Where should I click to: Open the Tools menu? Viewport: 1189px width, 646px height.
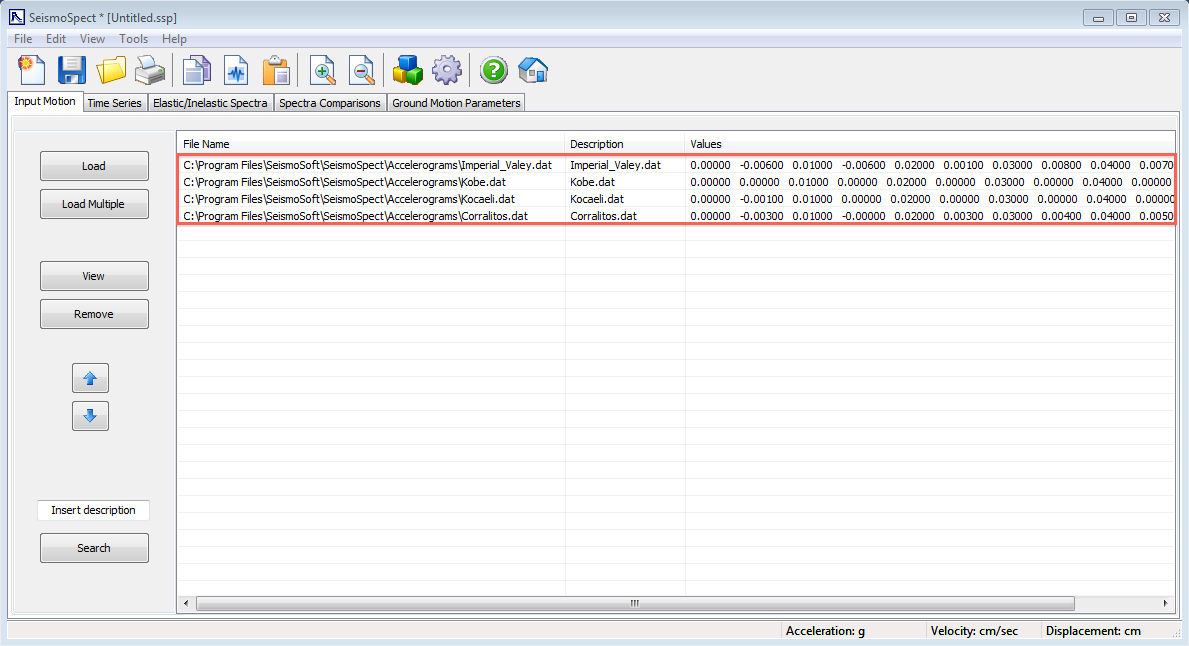(133, 39)
